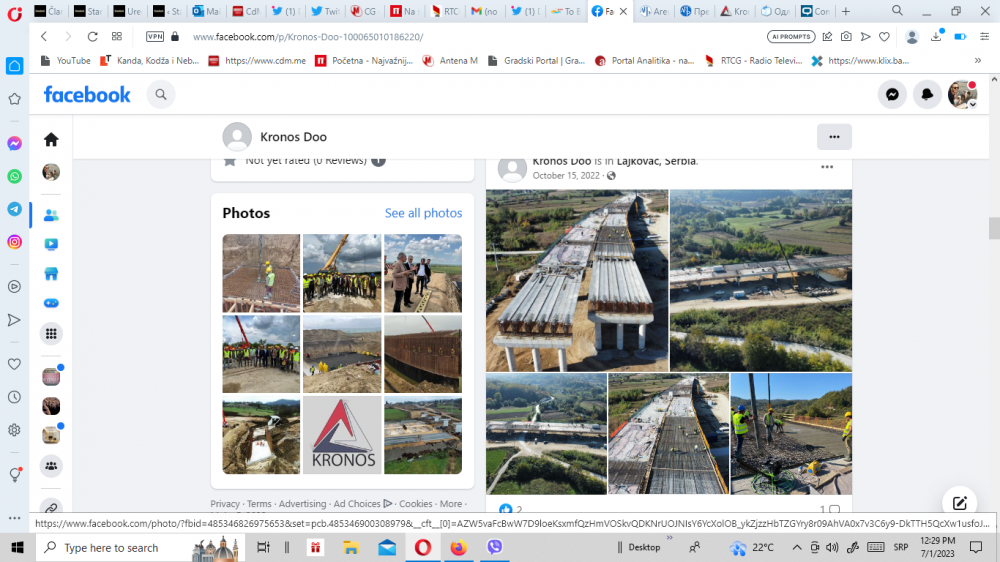Open WhatsApp in Opera sidebar
The image size is (1000, 562).
pyautogui.click(x=14, y=176)
